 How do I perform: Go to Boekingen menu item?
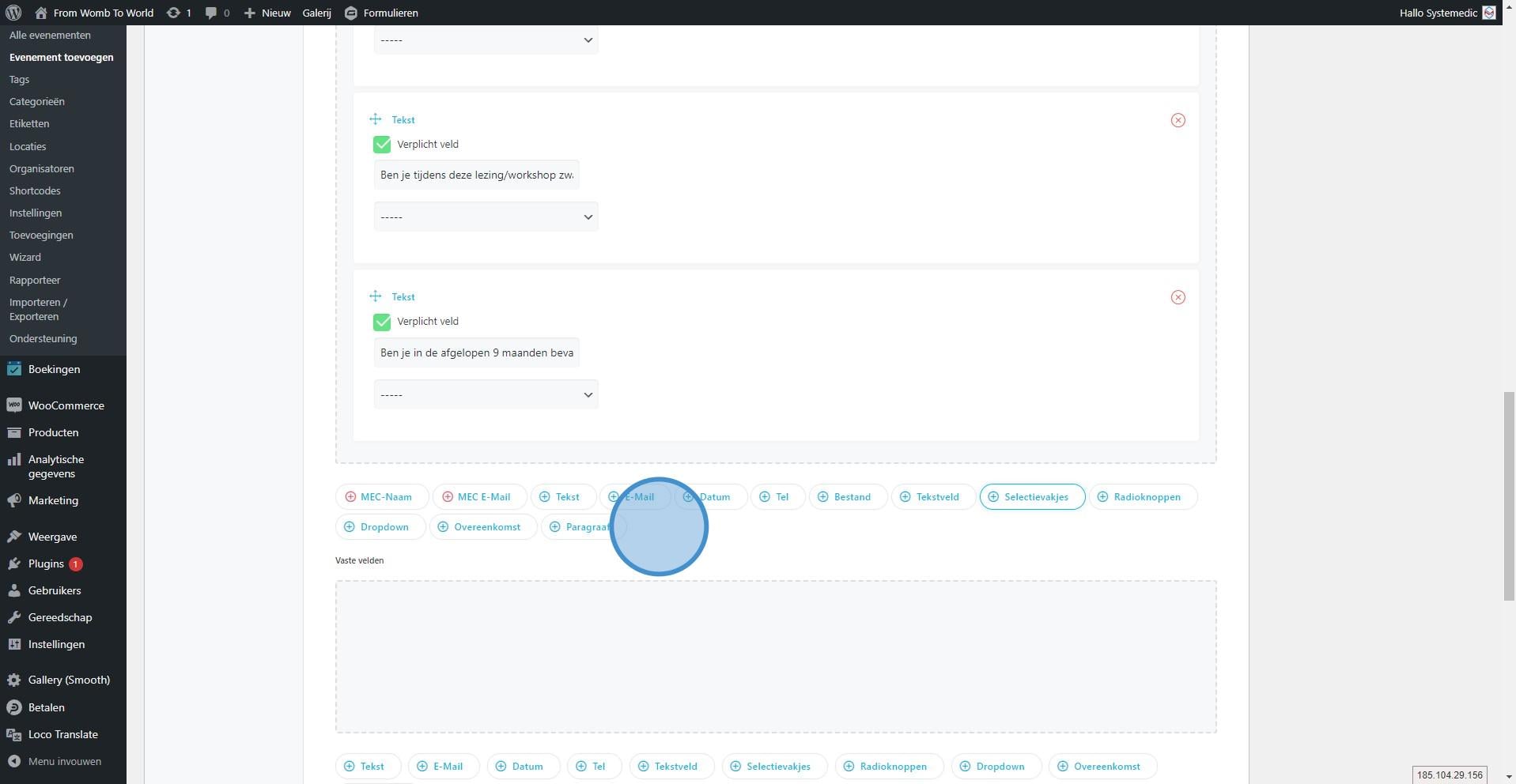(x=54, y=369)
